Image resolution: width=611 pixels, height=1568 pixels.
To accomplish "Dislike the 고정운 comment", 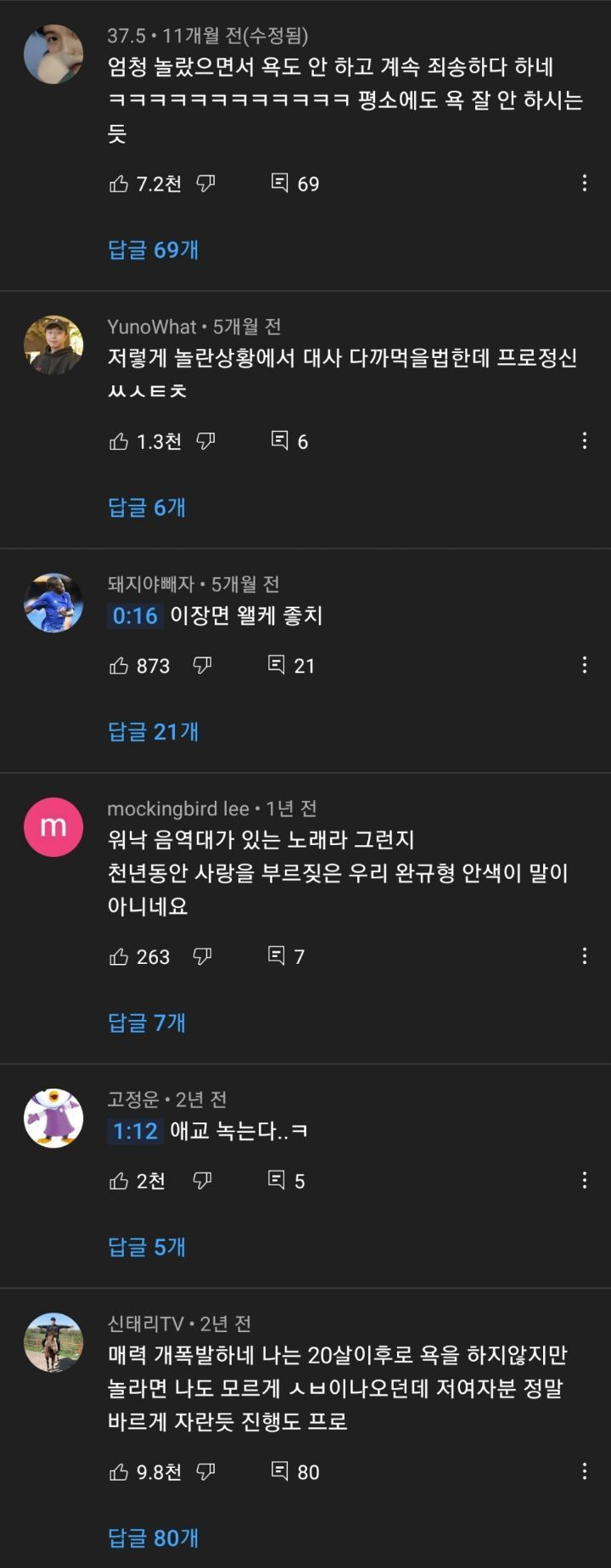I will 202,1179.
